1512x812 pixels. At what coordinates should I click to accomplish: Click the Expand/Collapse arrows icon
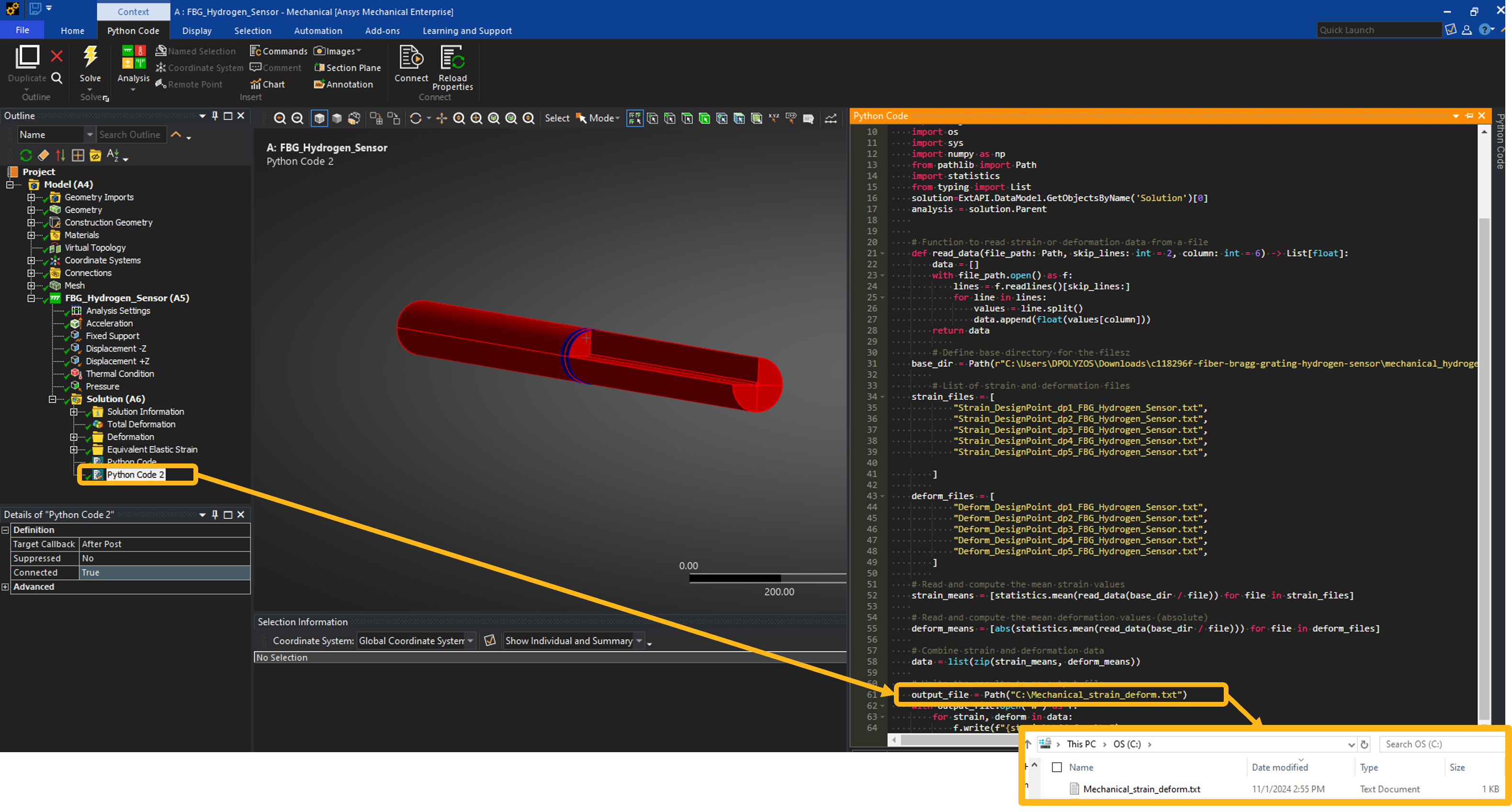(60, 155)
